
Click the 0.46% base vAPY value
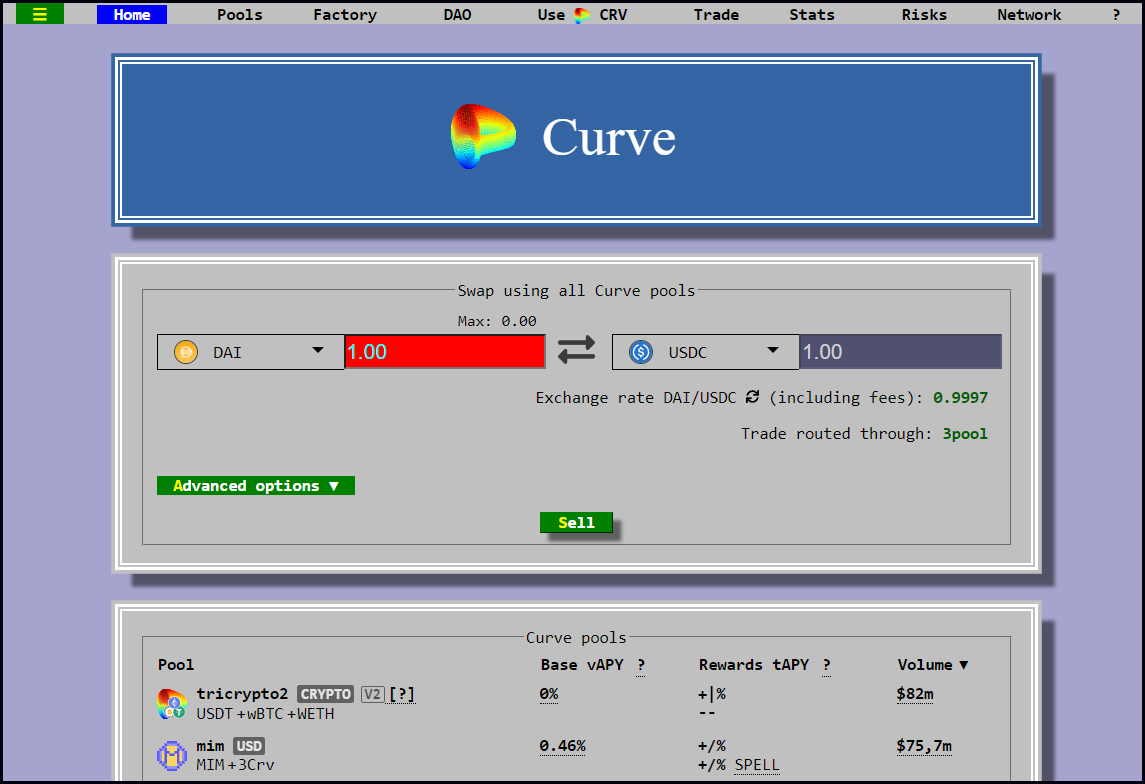pyautogui.click(x=562, y=746)
